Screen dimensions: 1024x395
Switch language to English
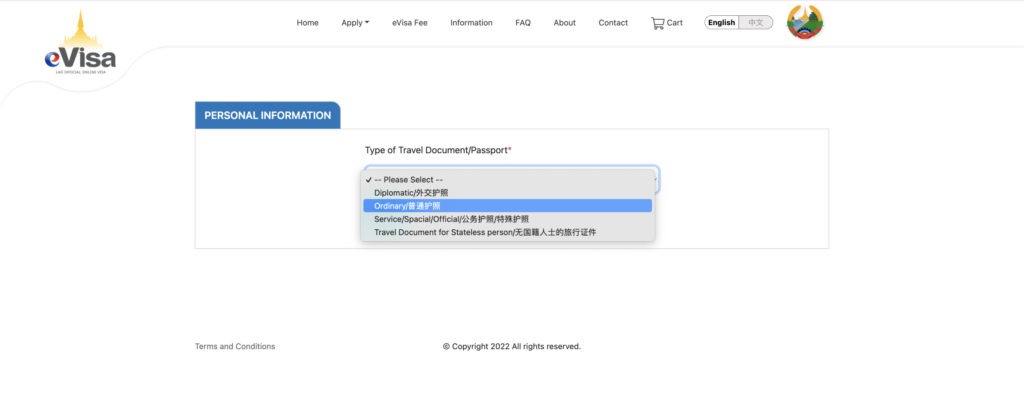tap(722, 23)
